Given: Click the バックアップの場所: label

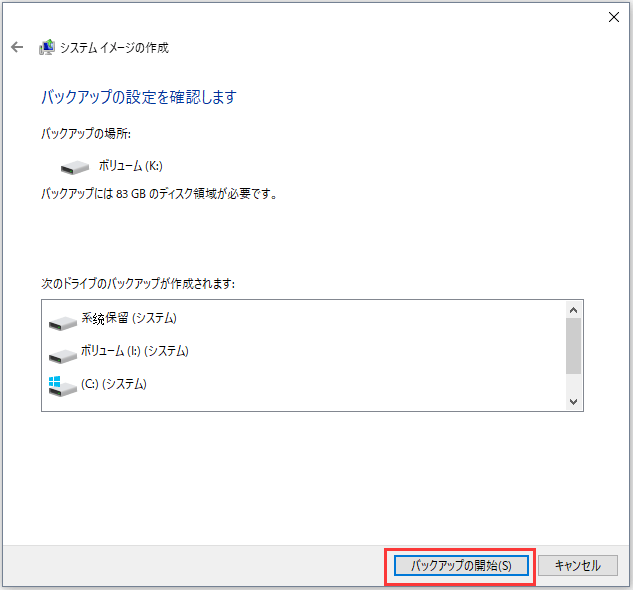Looking at the screenshot, I should 86,134.
